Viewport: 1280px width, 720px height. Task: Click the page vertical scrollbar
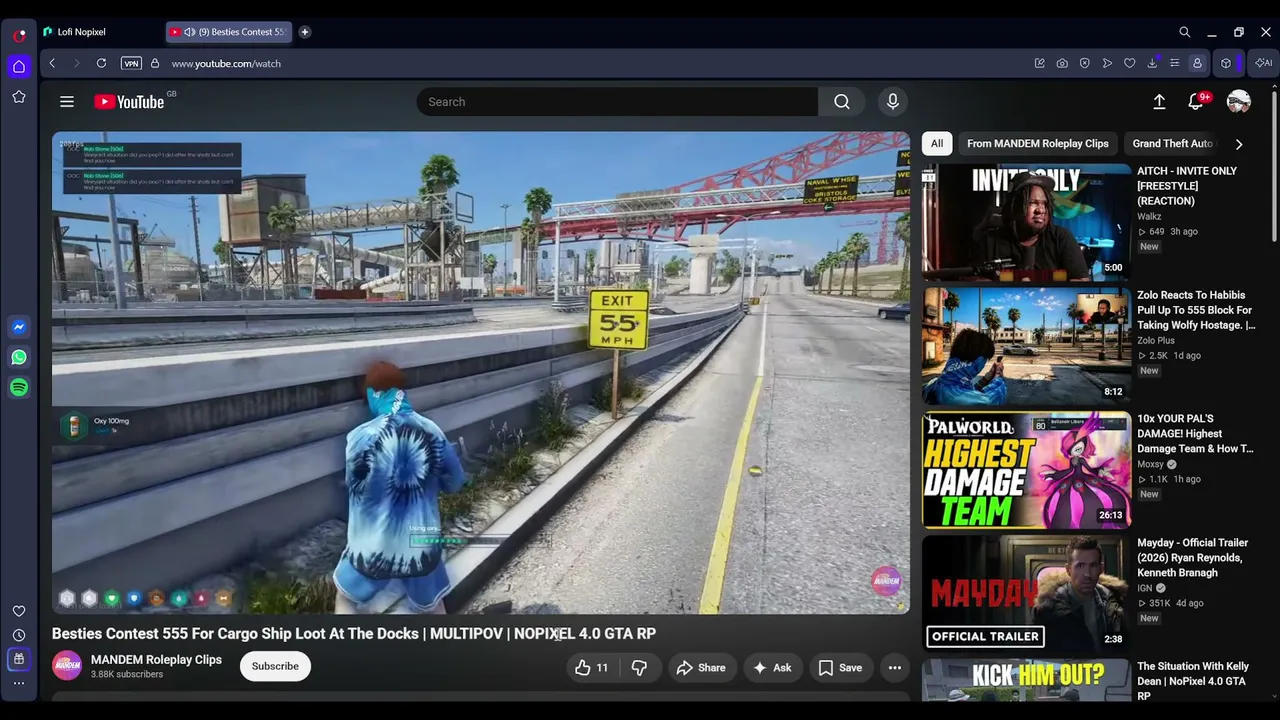tap(1274, 165)
